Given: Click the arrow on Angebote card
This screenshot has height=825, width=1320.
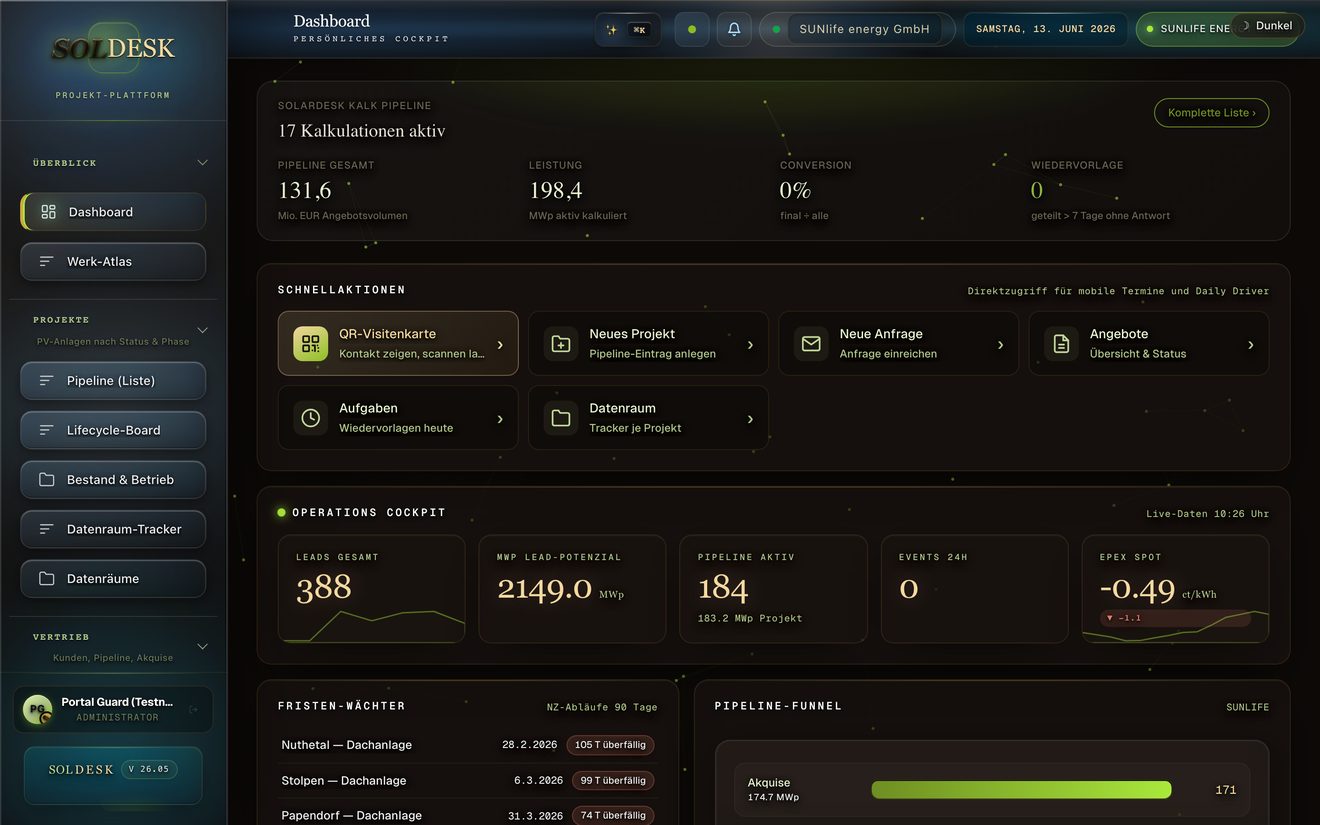Looking at the screenshot, I should [1250, 345].
